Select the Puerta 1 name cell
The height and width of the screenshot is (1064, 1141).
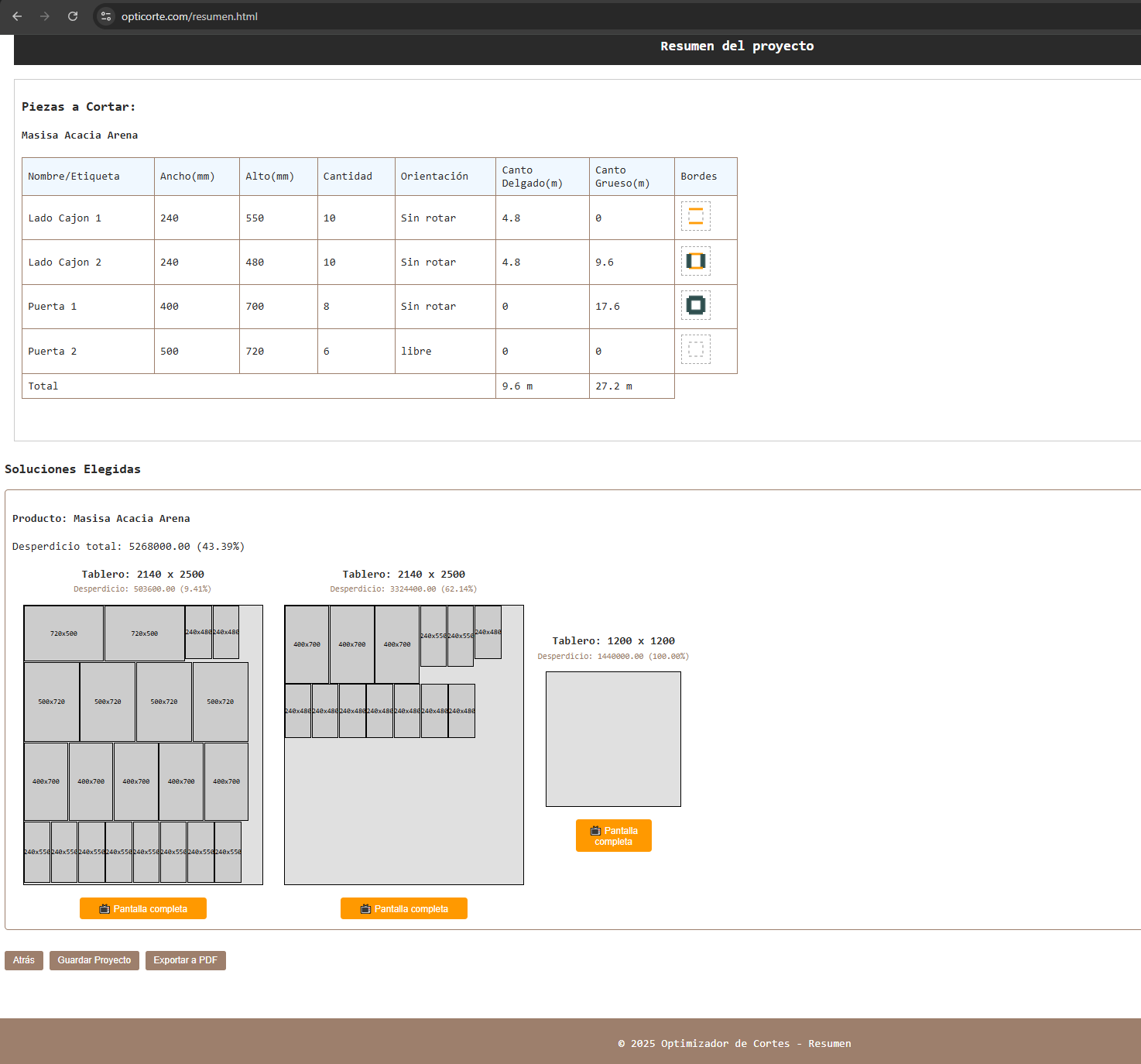[x=88, y=307]
